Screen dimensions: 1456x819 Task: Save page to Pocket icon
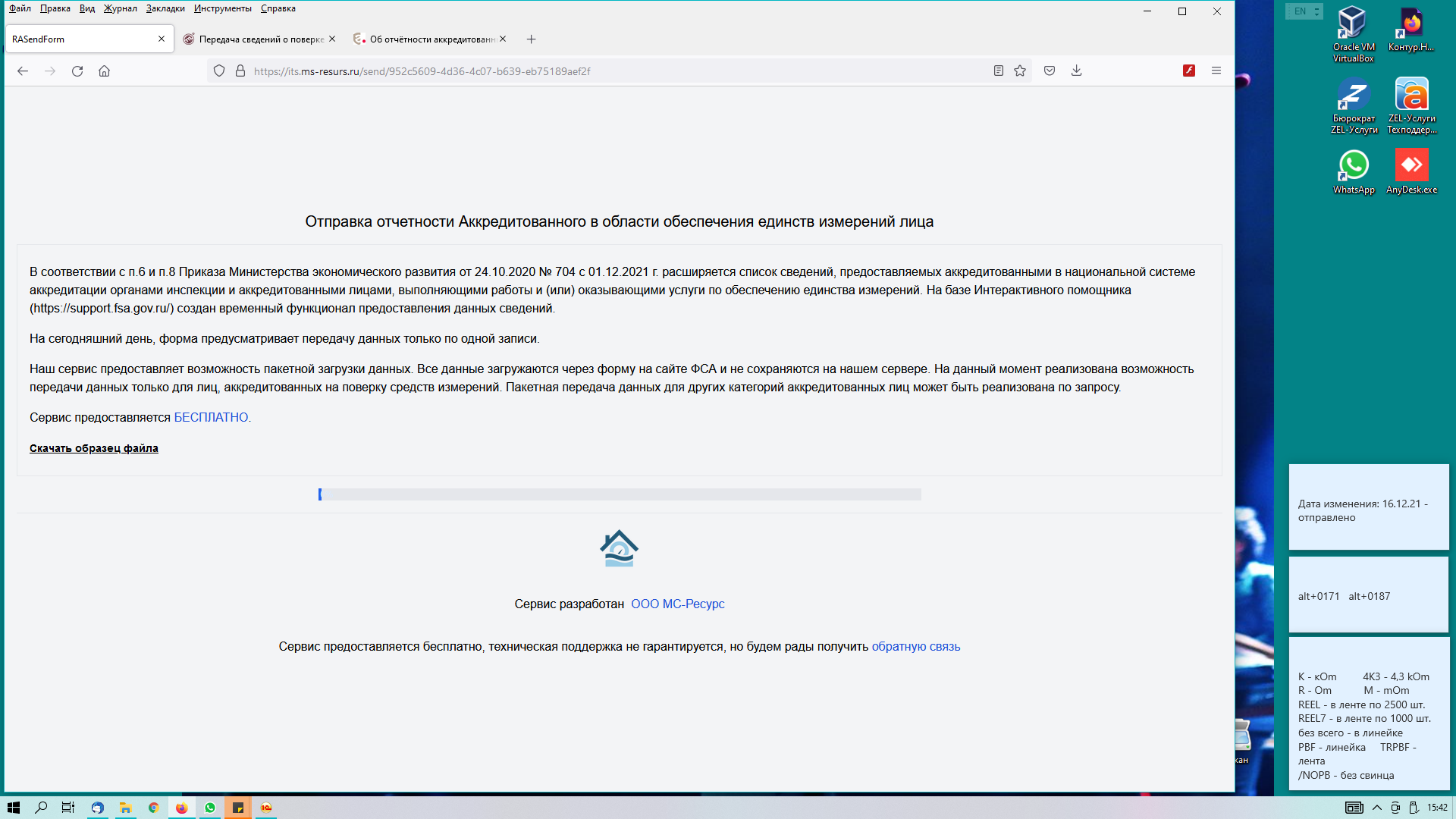point(1050,71)
